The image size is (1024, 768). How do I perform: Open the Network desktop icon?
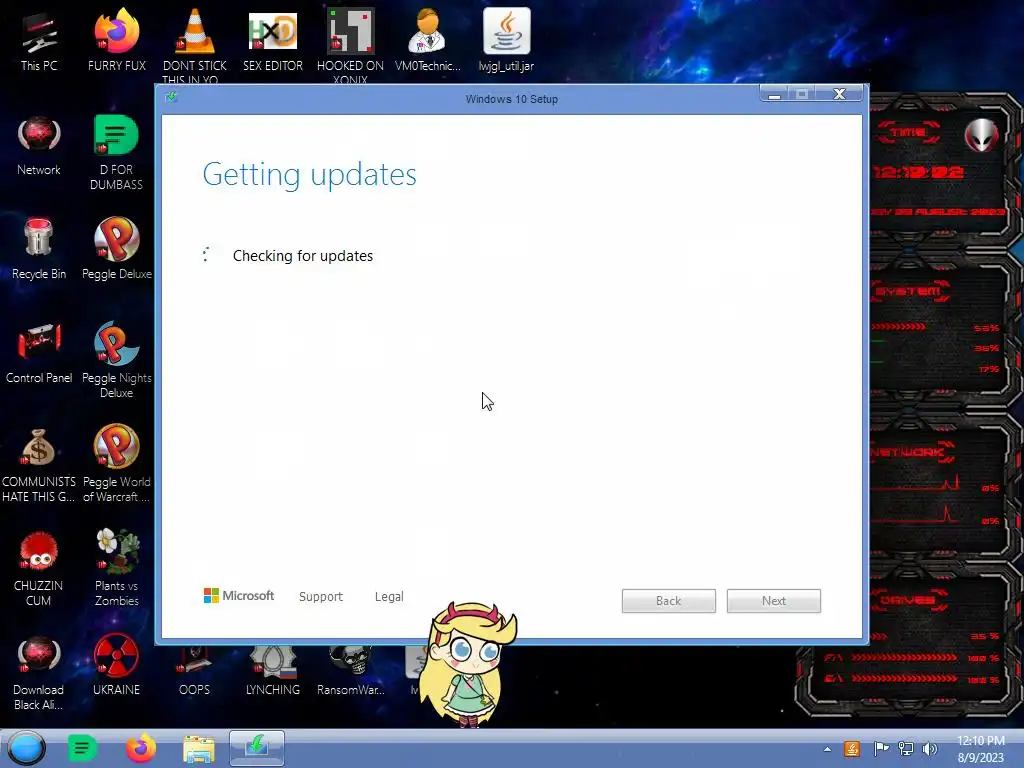(39, 145)
